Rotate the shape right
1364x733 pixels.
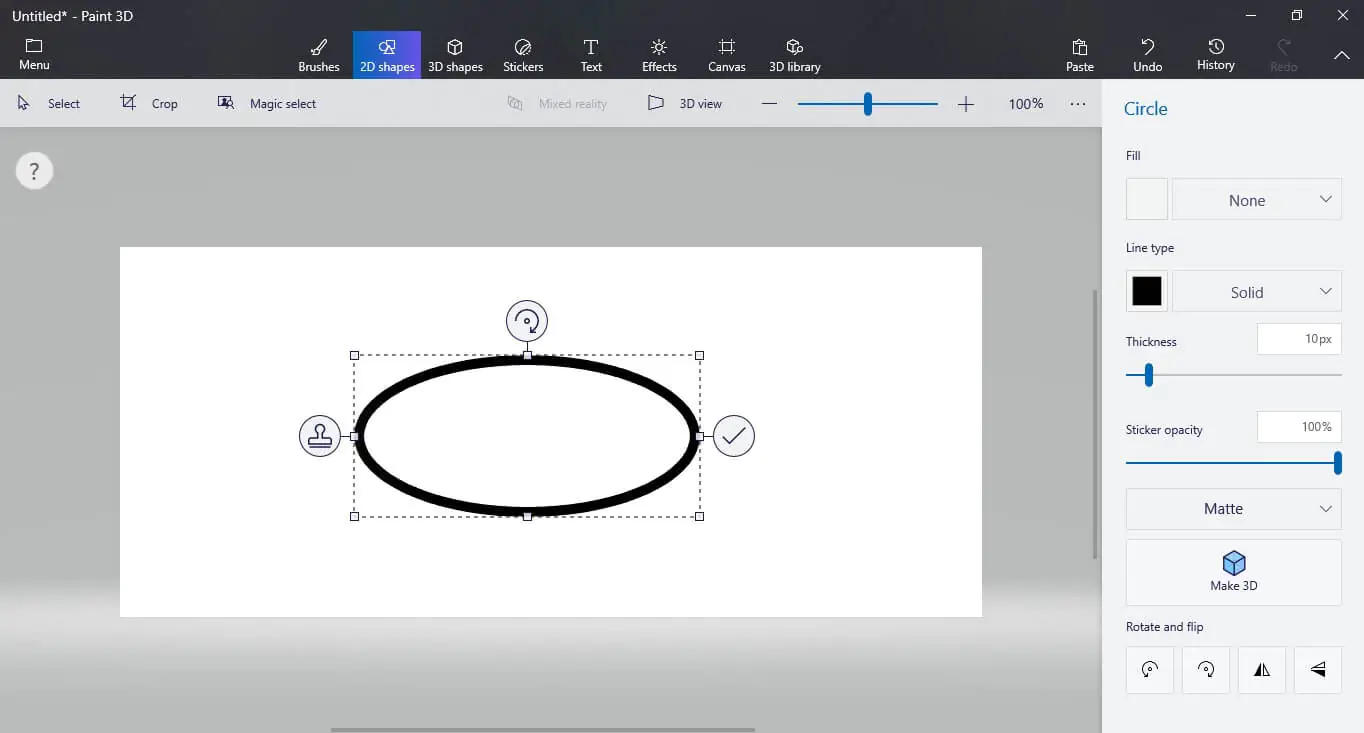click(x=1206, y=670)
